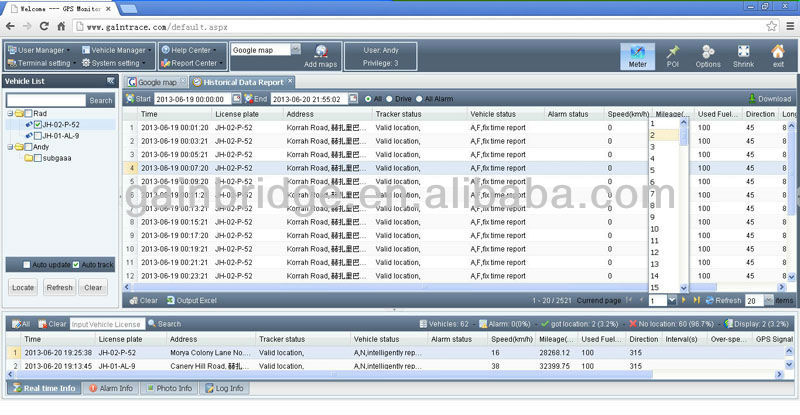Open the Photo Info tab

(169, 388)
